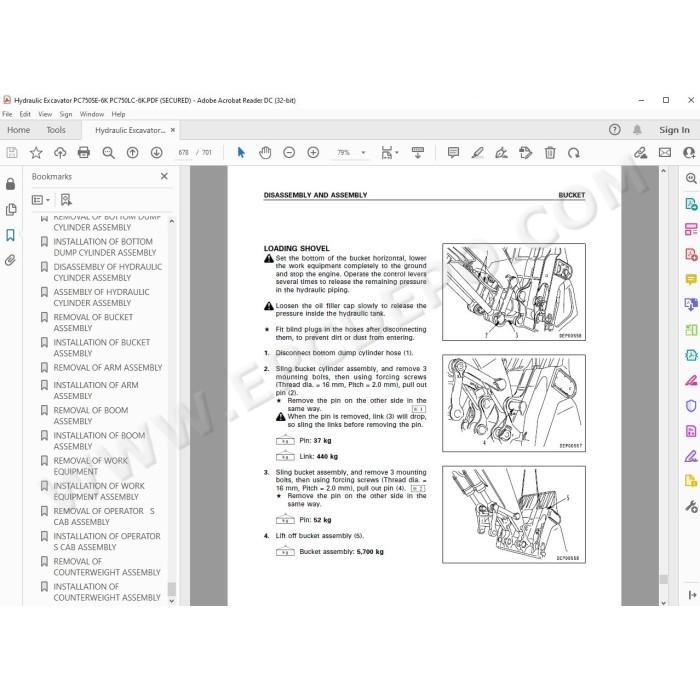Upload the file to cloud
The image size is (700, 700).
click(x=60, y=153)
